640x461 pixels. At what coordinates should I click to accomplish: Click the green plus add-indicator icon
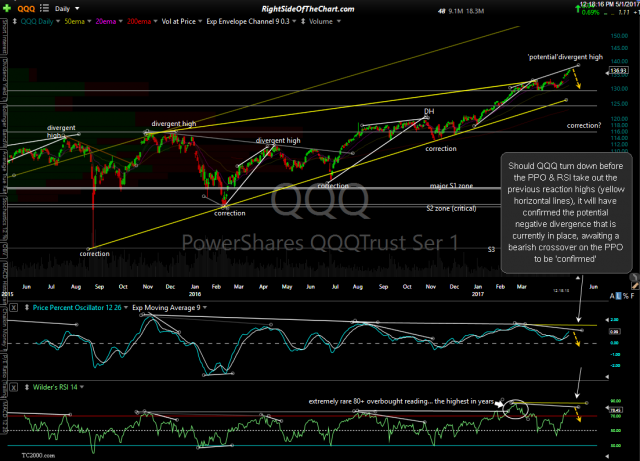tap(7, 8)
